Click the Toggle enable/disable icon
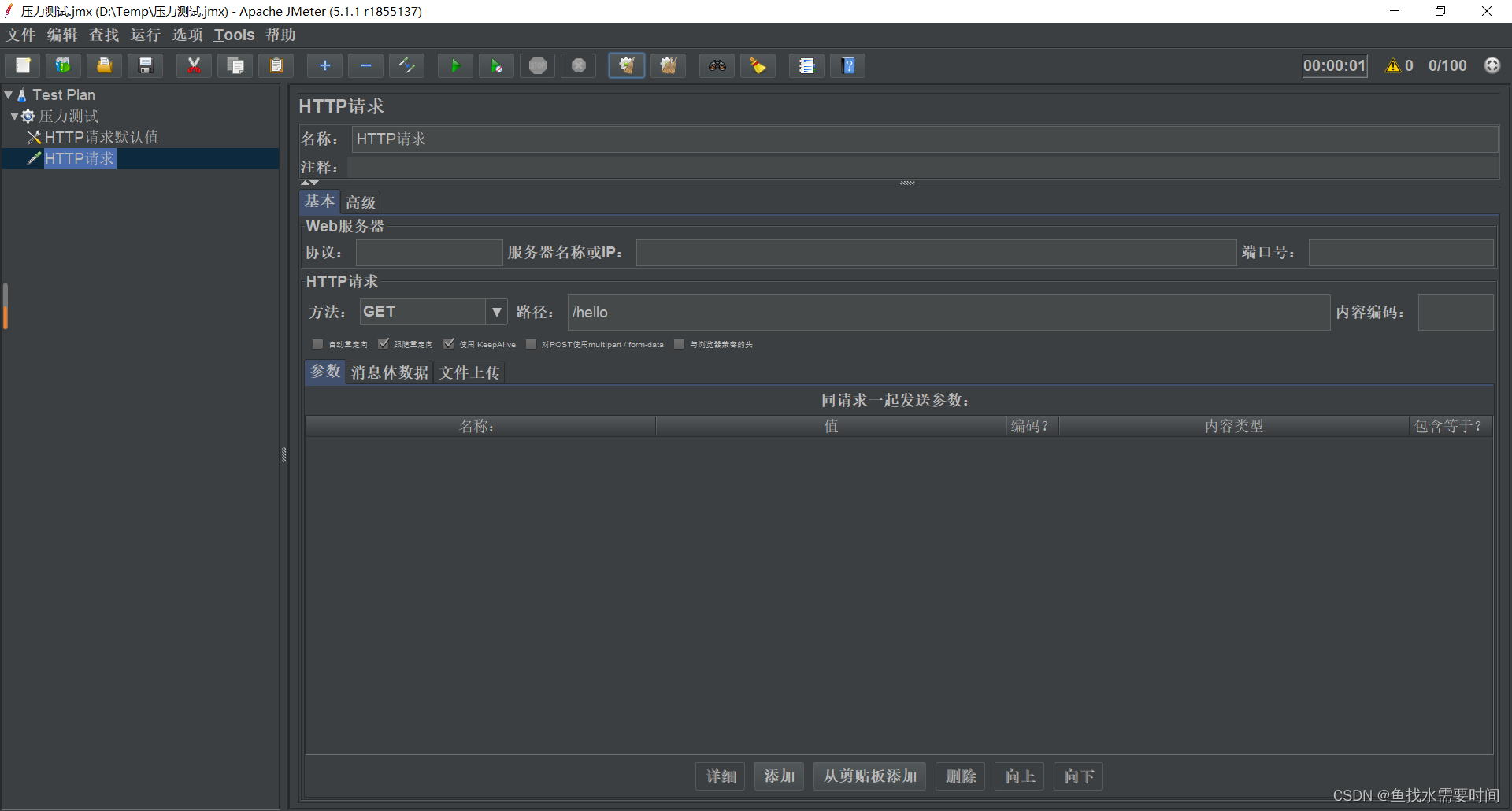The width and height of the screenshot is (1512, 811). point(406,66)
